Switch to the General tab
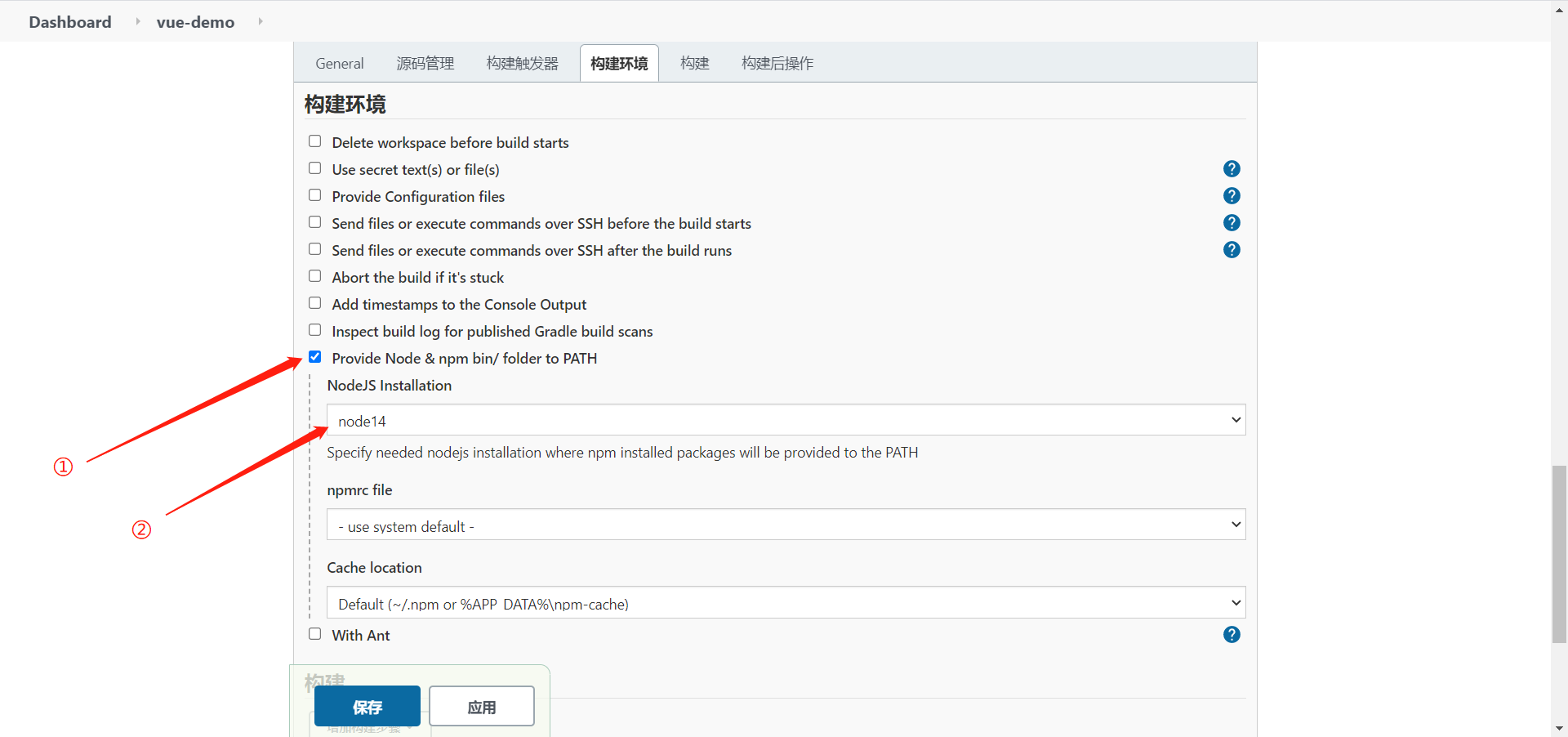The width and height of the screenshot is (1568, 737). 340,63
